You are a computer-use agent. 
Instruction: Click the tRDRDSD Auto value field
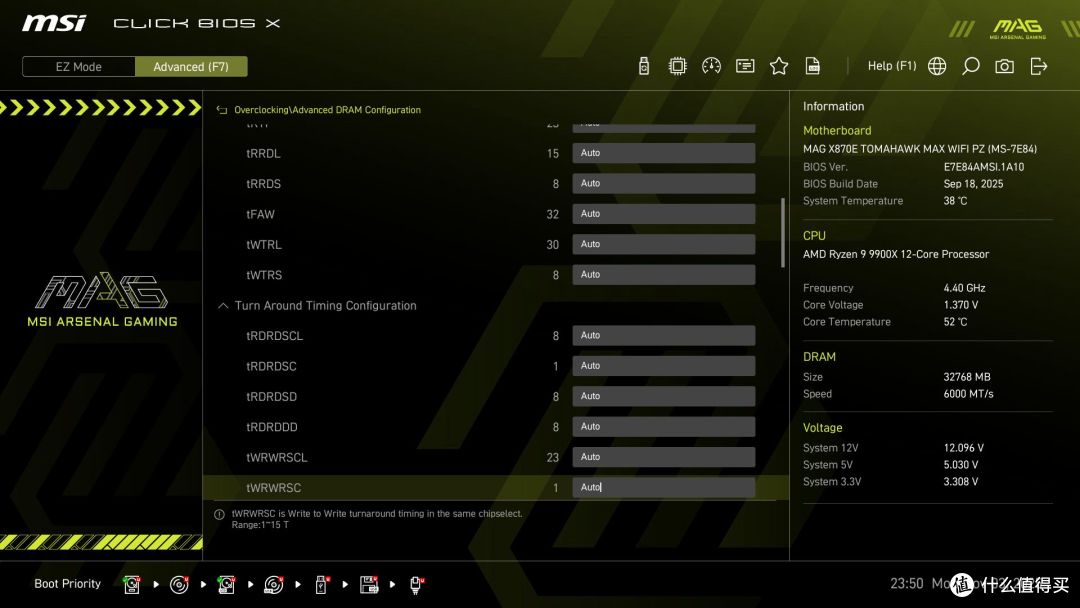pyautogui.click(x=664, y=396)
